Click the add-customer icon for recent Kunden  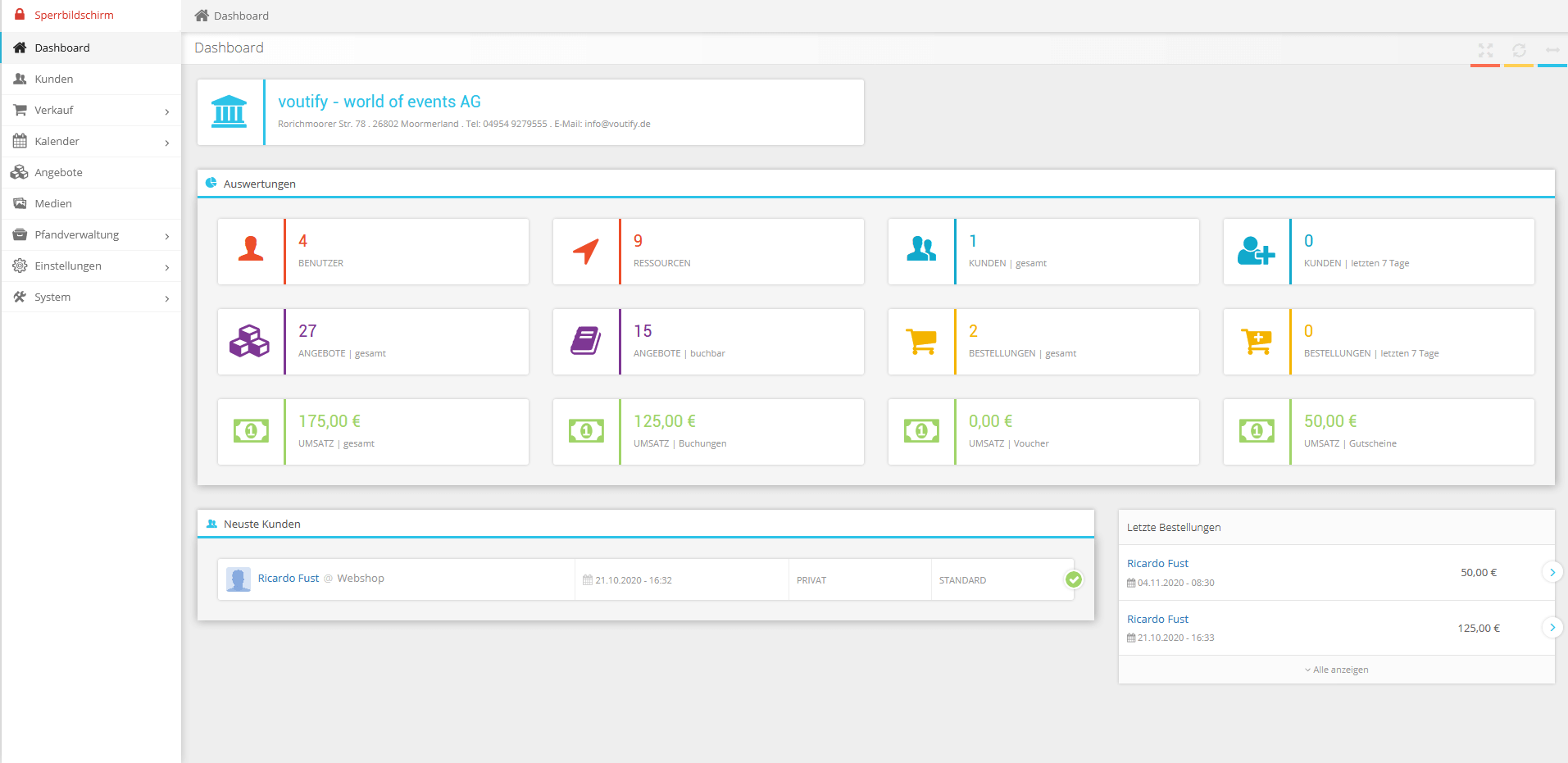click(1256, 251)
